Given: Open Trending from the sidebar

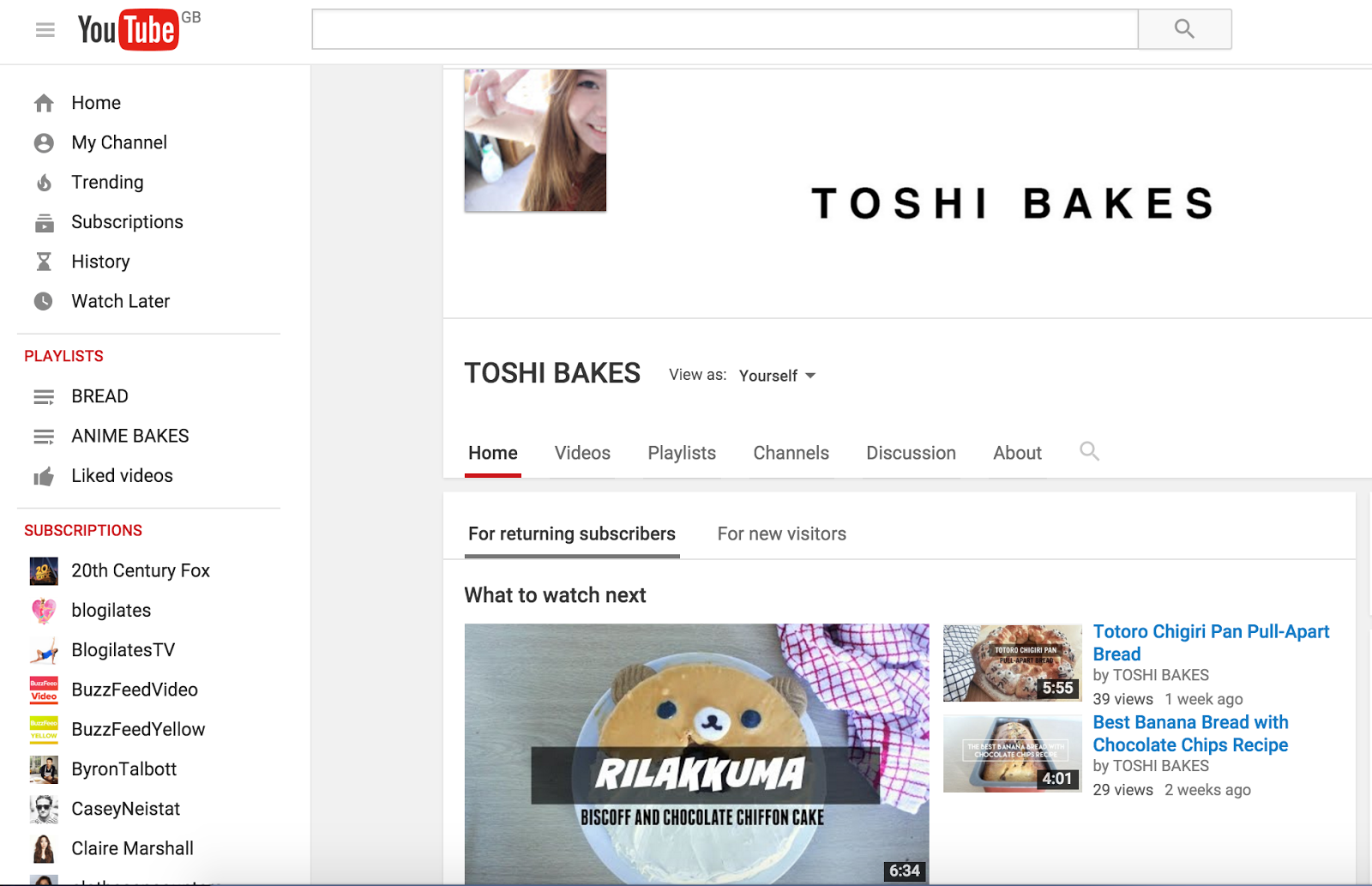Looking at the screenshot, I should [107, 182].
